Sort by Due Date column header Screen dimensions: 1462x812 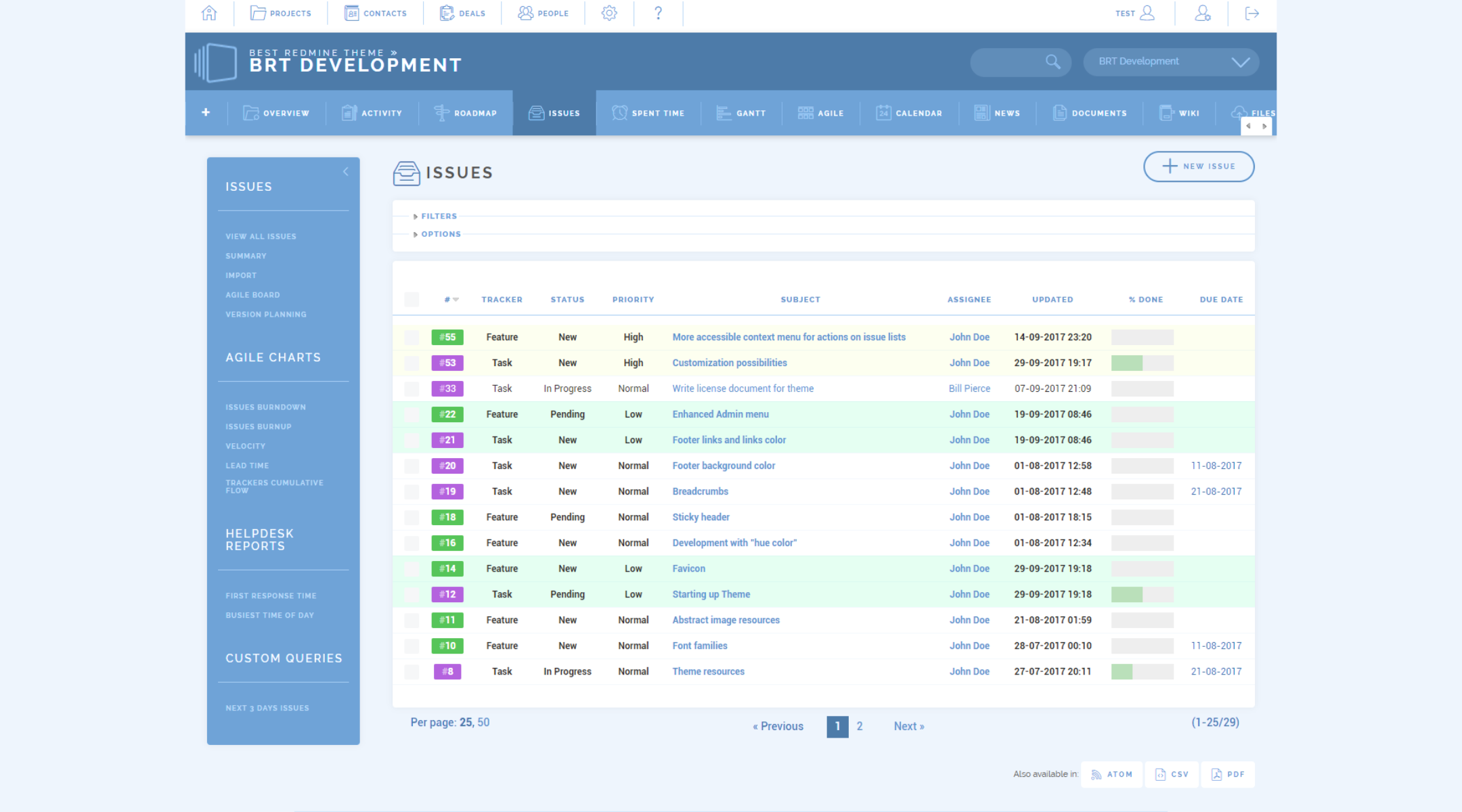(x=1221, y=299)
